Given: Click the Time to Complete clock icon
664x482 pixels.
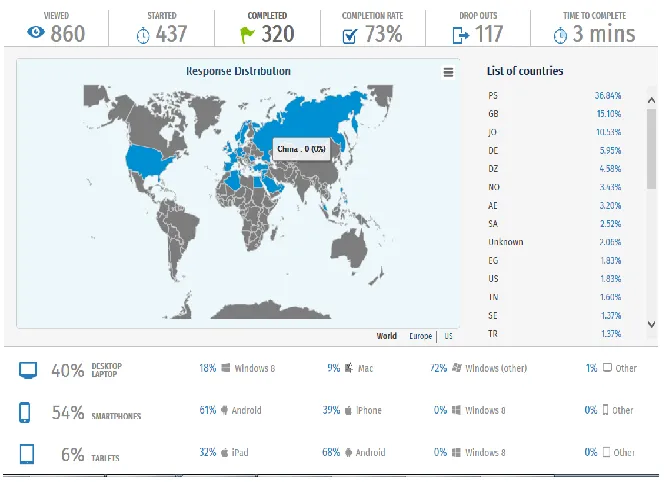Looking at the screenshot, I should point(560,36).
